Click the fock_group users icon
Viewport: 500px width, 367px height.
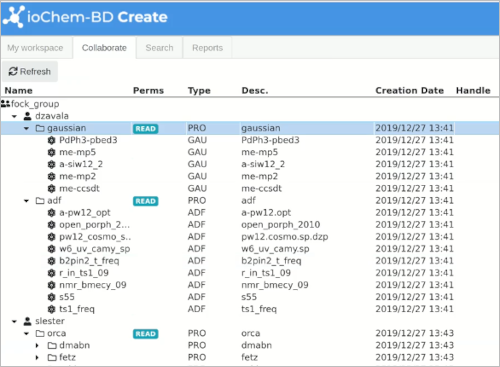[5, 104]
